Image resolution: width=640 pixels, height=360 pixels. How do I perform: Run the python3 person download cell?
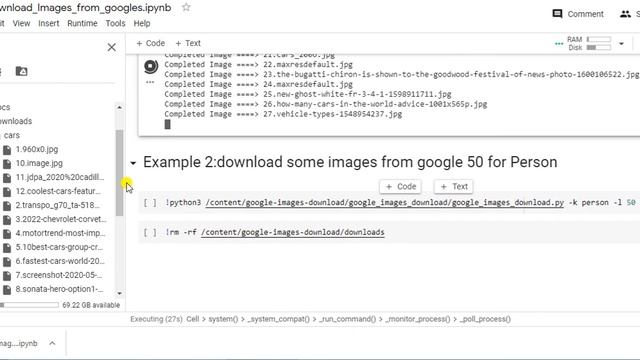pos(150,202)
